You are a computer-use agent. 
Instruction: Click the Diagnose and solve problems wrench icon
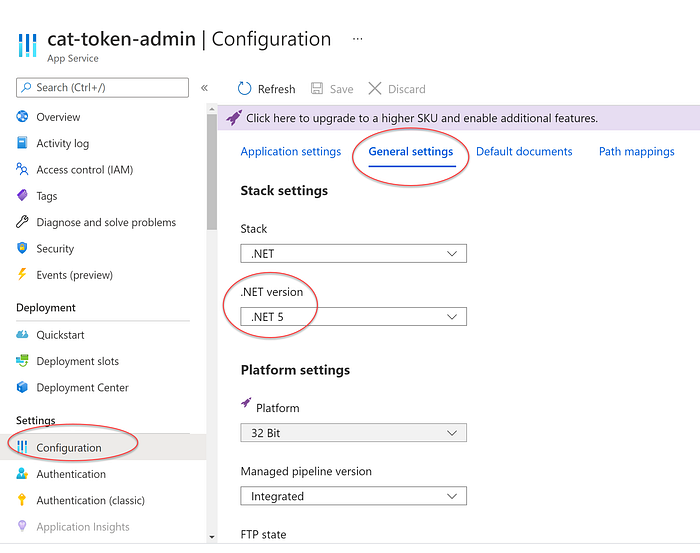click(23, 222)
